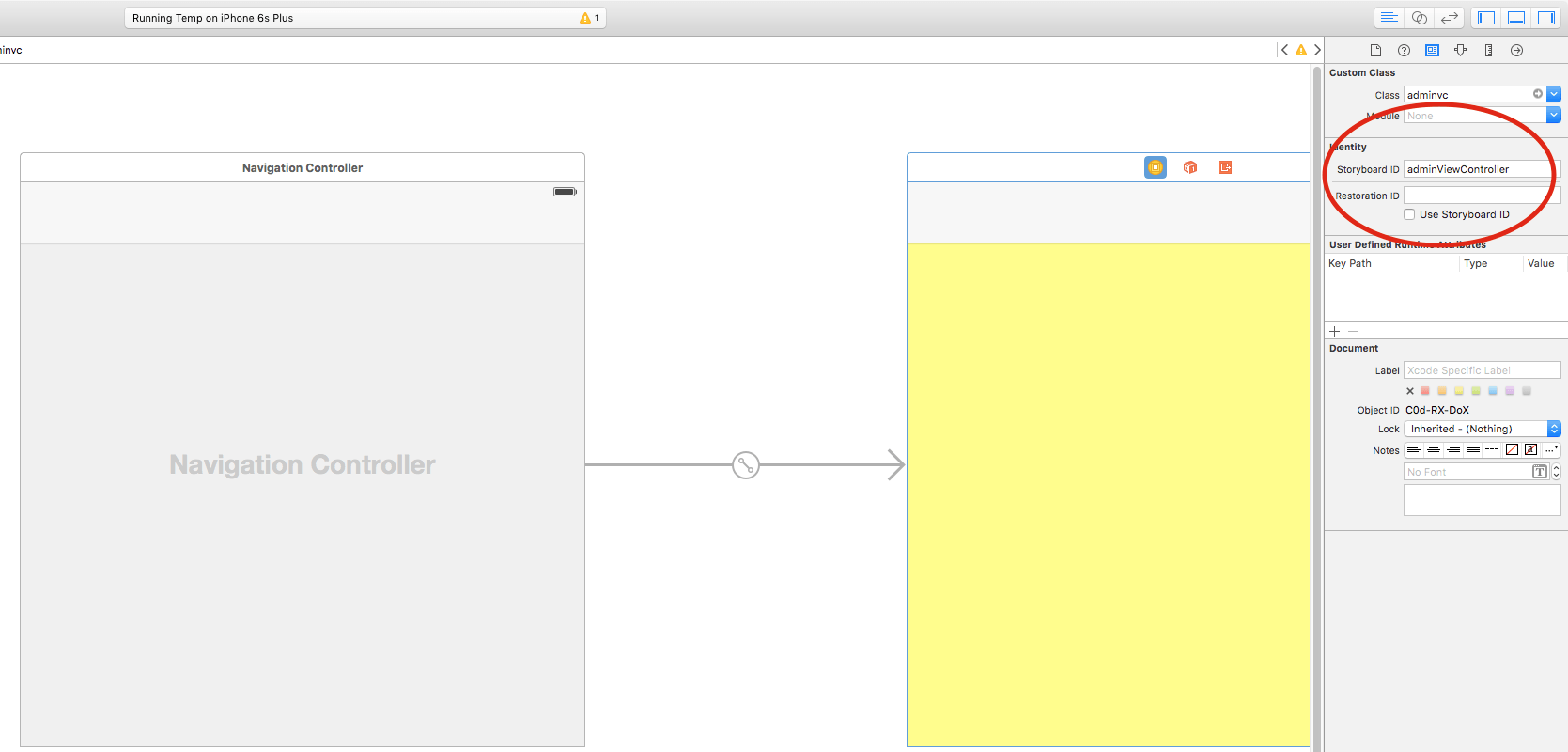
Task: Enable the Use Storyboard ID checkbox
Action: coord(1409,214)
